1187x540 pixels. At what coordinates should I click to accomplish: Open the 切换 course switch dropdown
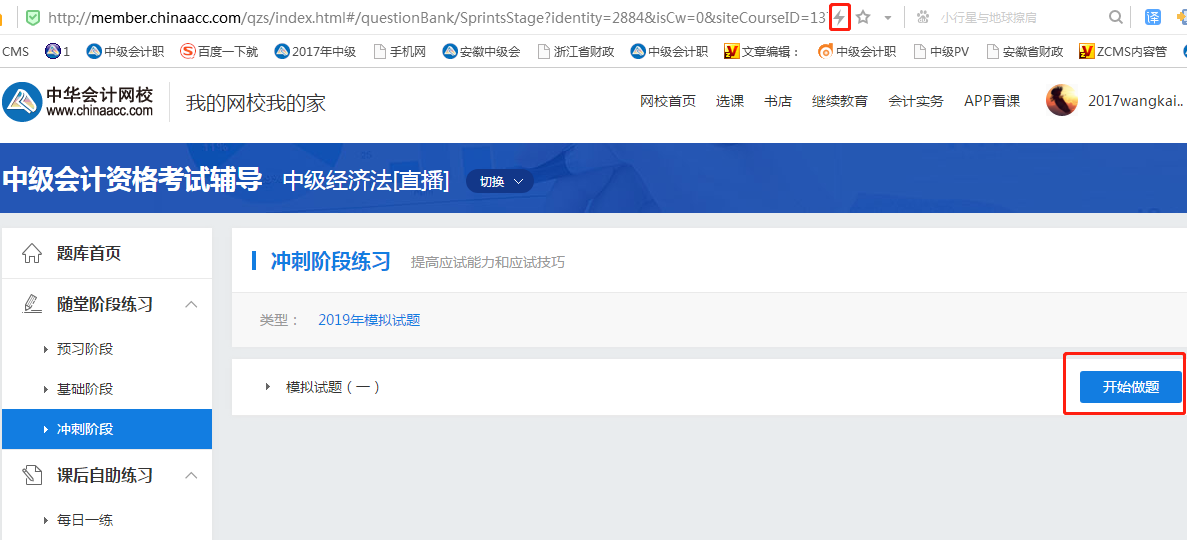(499, 181)
